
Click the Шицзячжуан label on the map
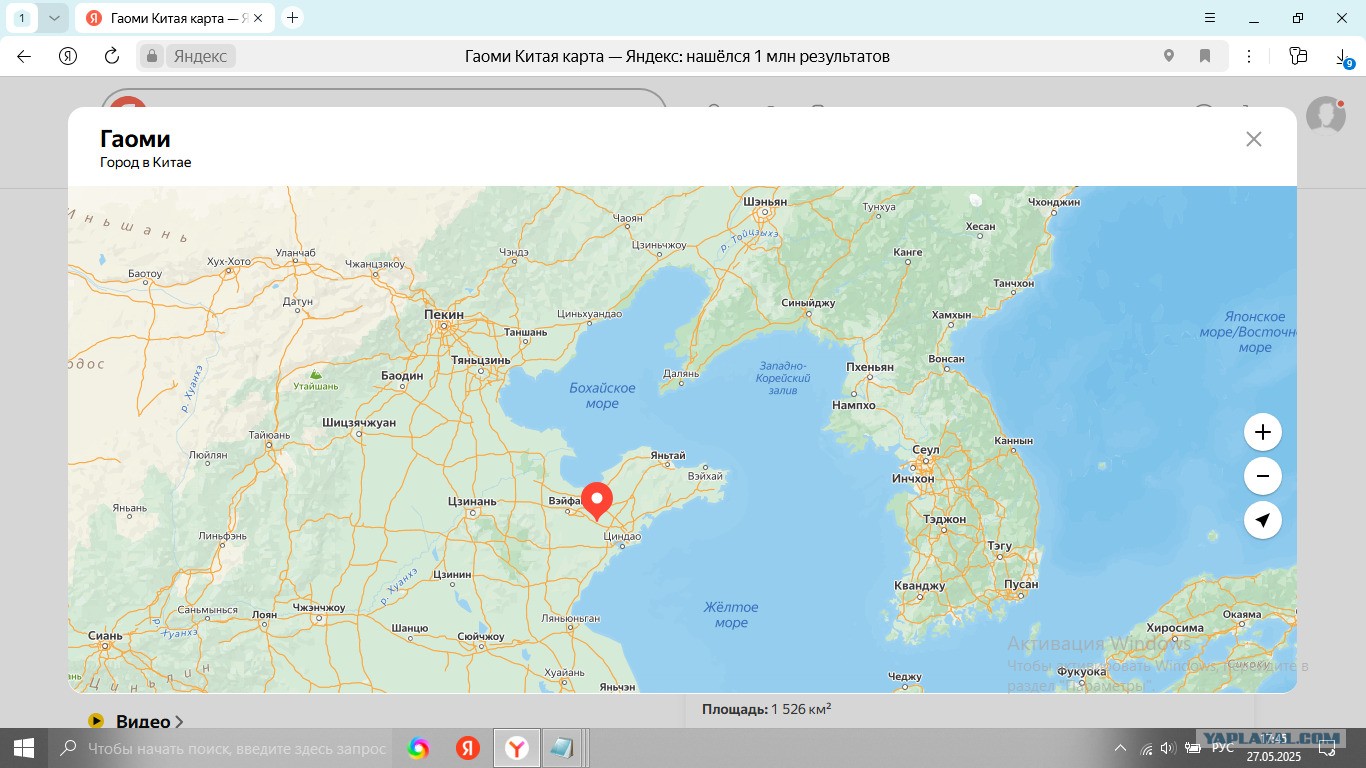[359, 423]
